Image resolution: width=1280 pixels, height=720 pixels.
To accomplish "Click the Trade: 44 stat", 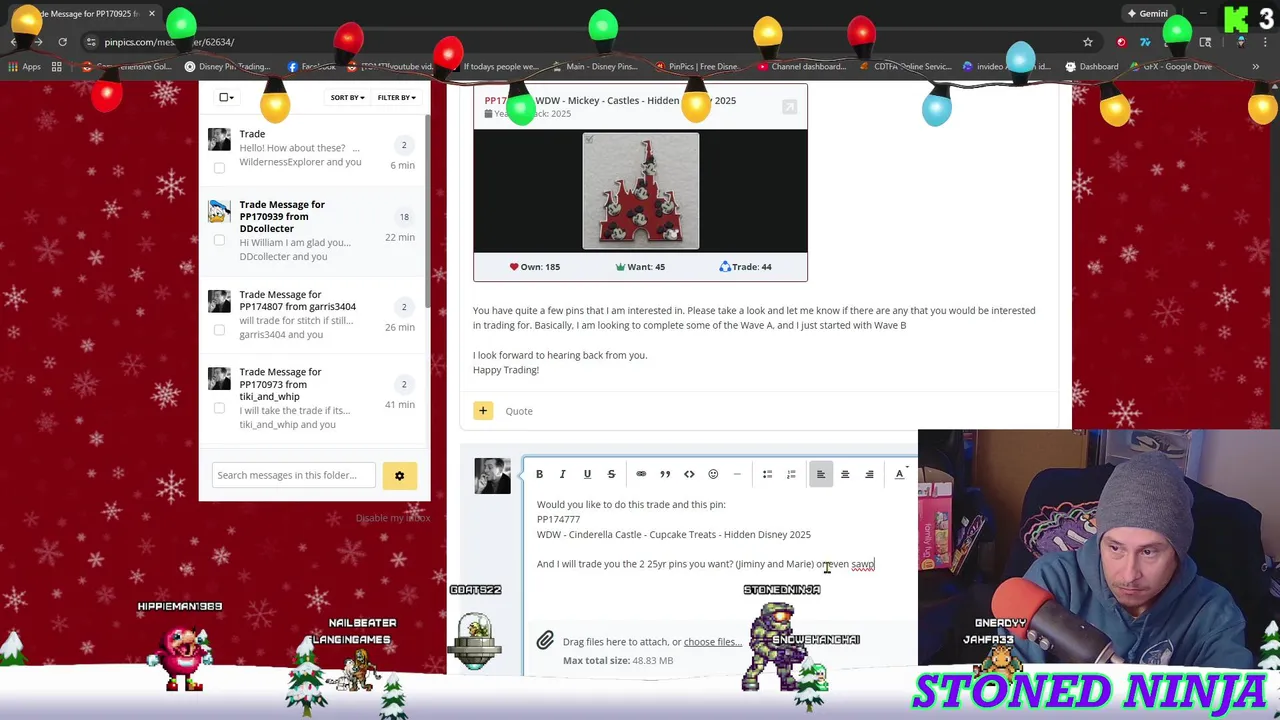I will coord(745,267).
